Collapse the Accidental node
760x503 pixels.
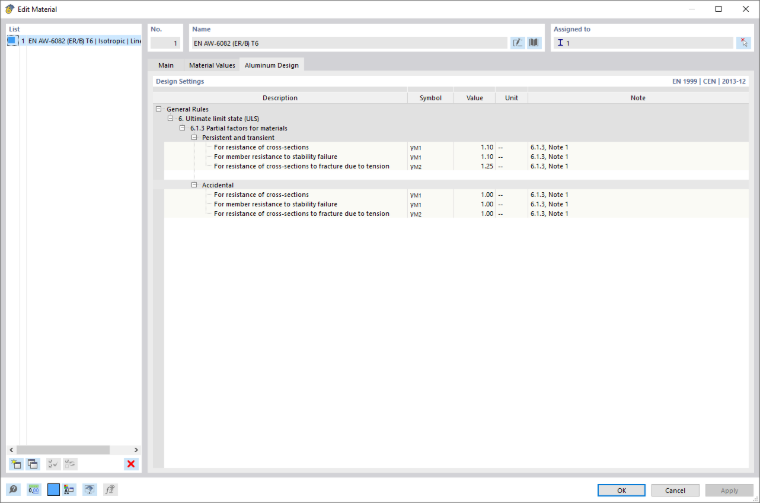point(194,185)
